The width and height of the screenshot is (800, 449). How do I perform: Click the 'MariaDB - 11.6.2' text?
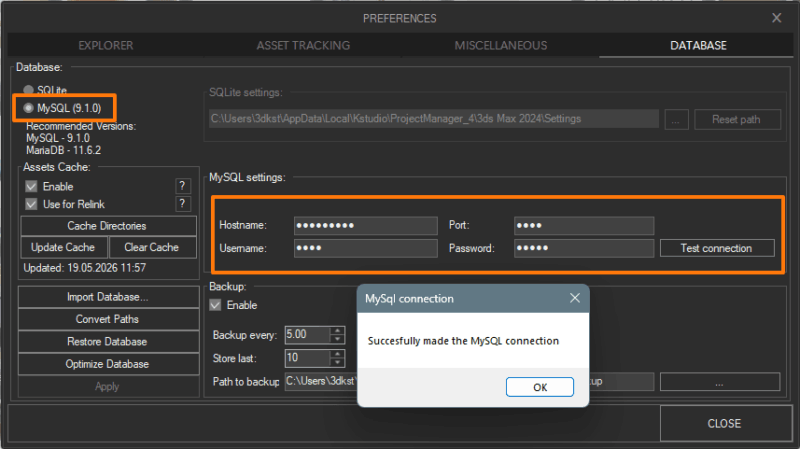click(x=64, y=151)
